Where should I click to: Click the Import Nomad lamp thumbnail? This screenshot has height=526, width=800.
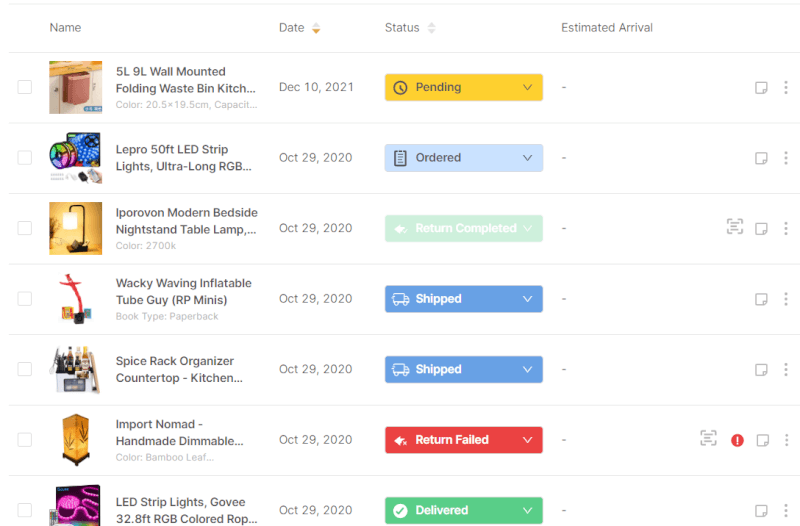(x=76, y=440)
